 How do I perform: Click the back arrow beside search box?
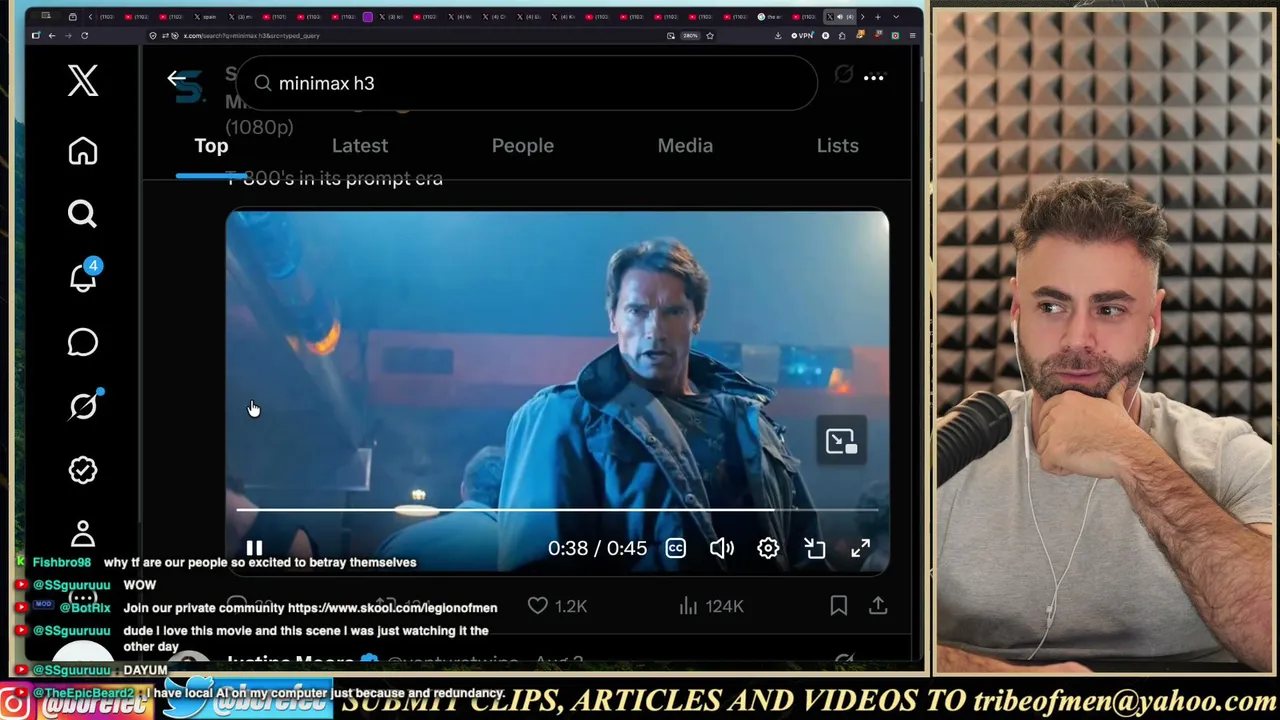pyautogui.click(x=177, y=79)
